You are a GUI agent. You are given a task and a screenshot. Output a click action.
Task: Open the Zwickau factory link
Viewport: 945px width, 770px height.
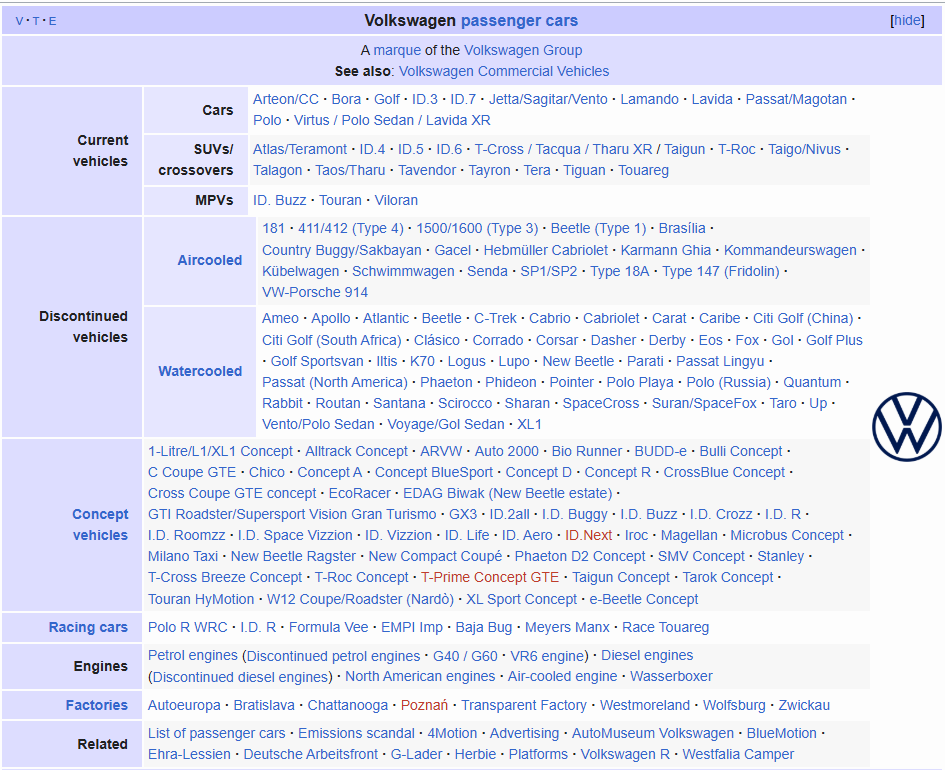pyautogui.click(x=804, y=705)
